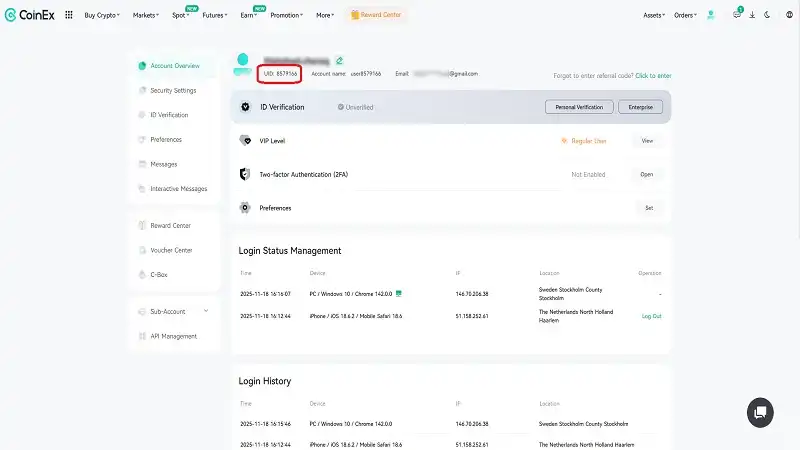Click the CoinEx logo
This screenshot has width=800, height=450.
pyautogui.click(x=29, y=15)
